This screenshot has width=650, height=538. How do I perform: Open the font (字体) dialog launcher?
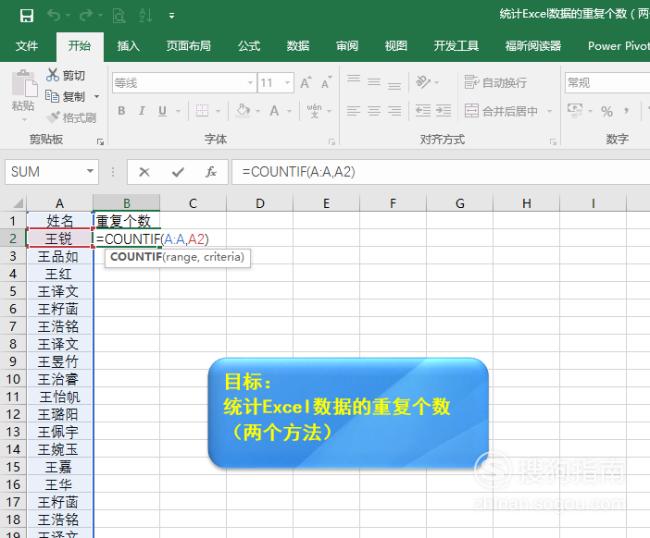(x=332, y=142)
